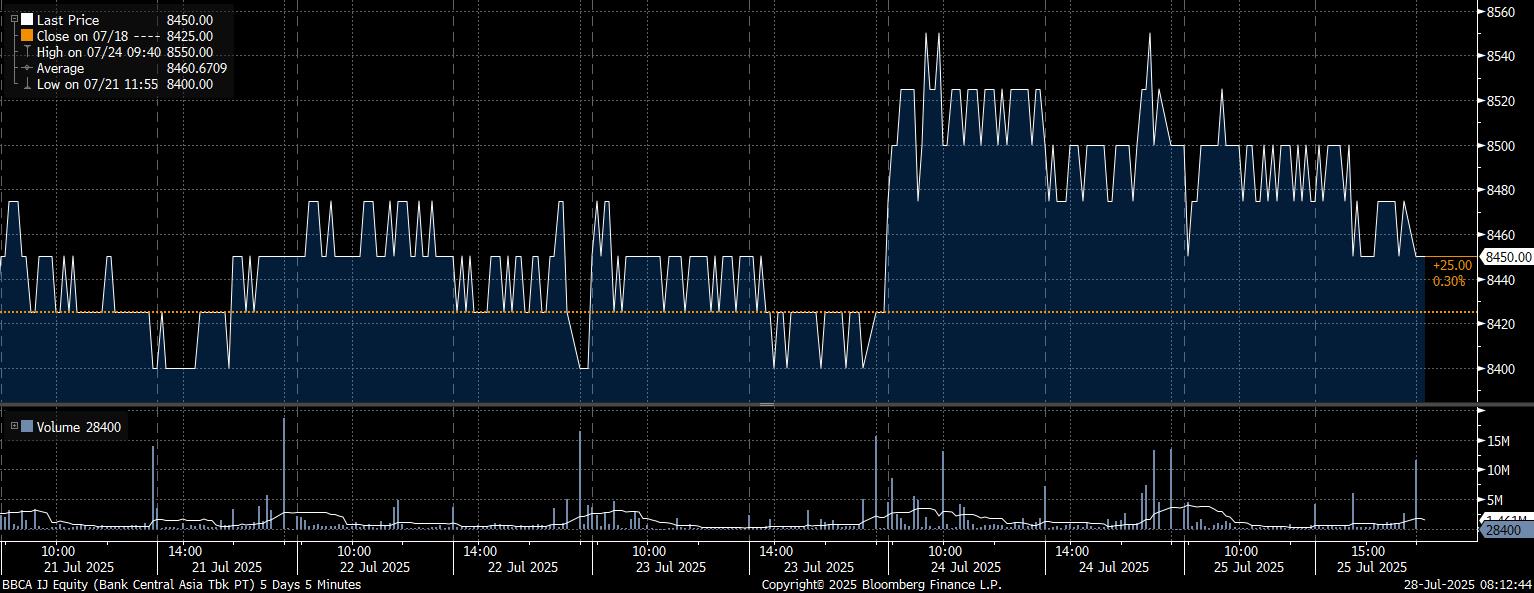The width and height of the screenshot is (1534, 593).
Task: Click the 15M label on the volume axis
Action: tap(1498, 441)
